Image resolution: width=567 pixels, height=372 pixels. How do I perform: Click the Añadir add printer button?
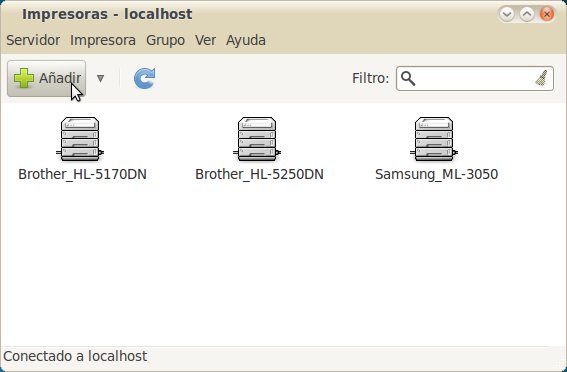tap(46, 78)
